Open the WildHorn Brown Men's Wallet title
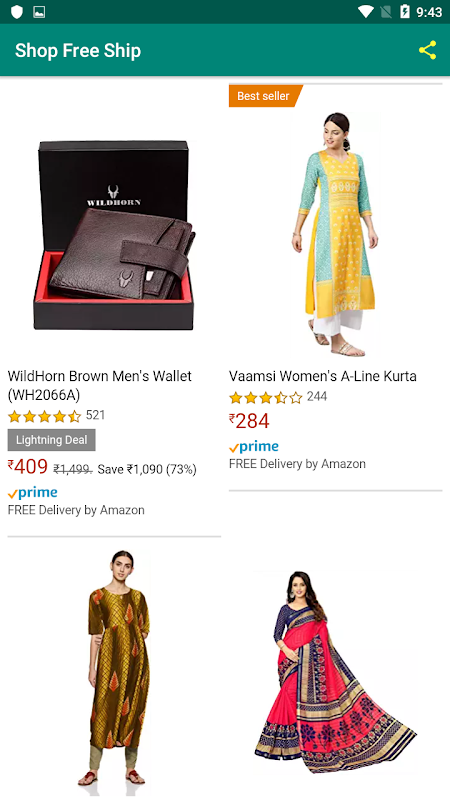450x800 pixels. coord(99,385)
